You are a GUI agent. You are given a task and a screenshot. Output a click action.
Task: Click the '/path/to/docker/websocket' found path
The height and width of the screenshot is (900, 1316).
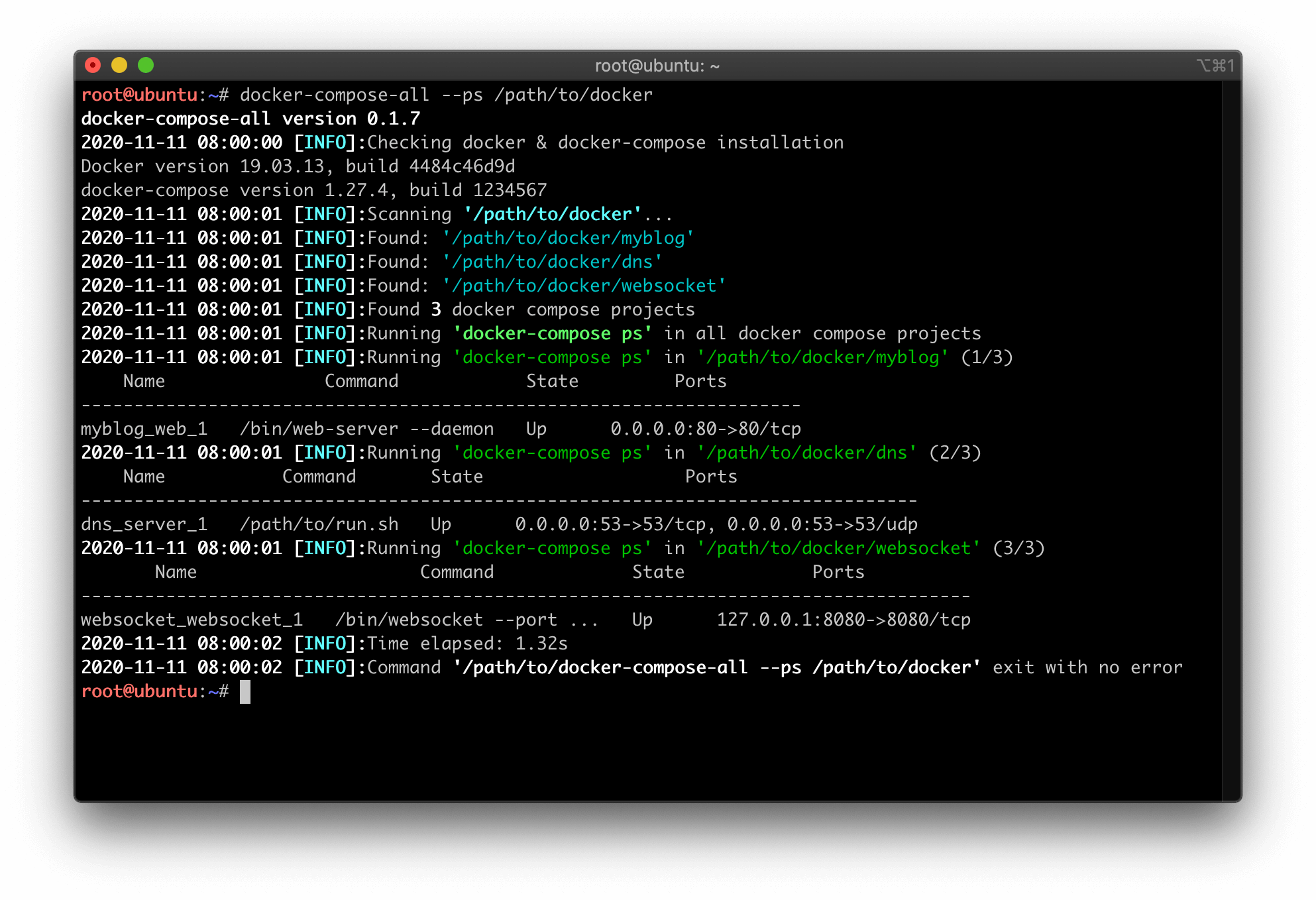click(584, 286)
